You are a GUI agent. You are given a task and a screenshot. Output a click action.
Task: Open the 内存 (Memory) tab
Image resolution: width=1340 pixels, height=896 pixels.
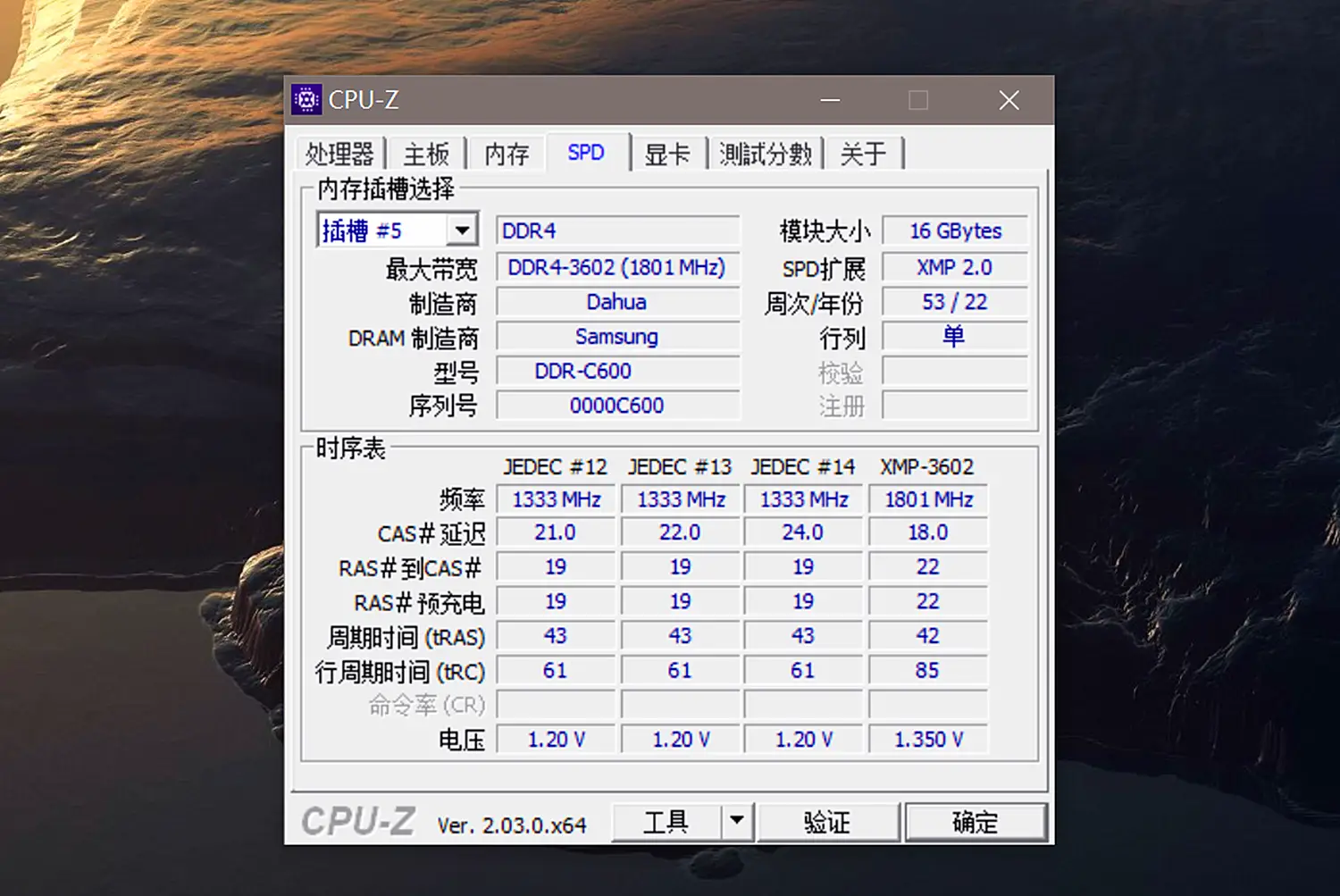pos(507,155)
